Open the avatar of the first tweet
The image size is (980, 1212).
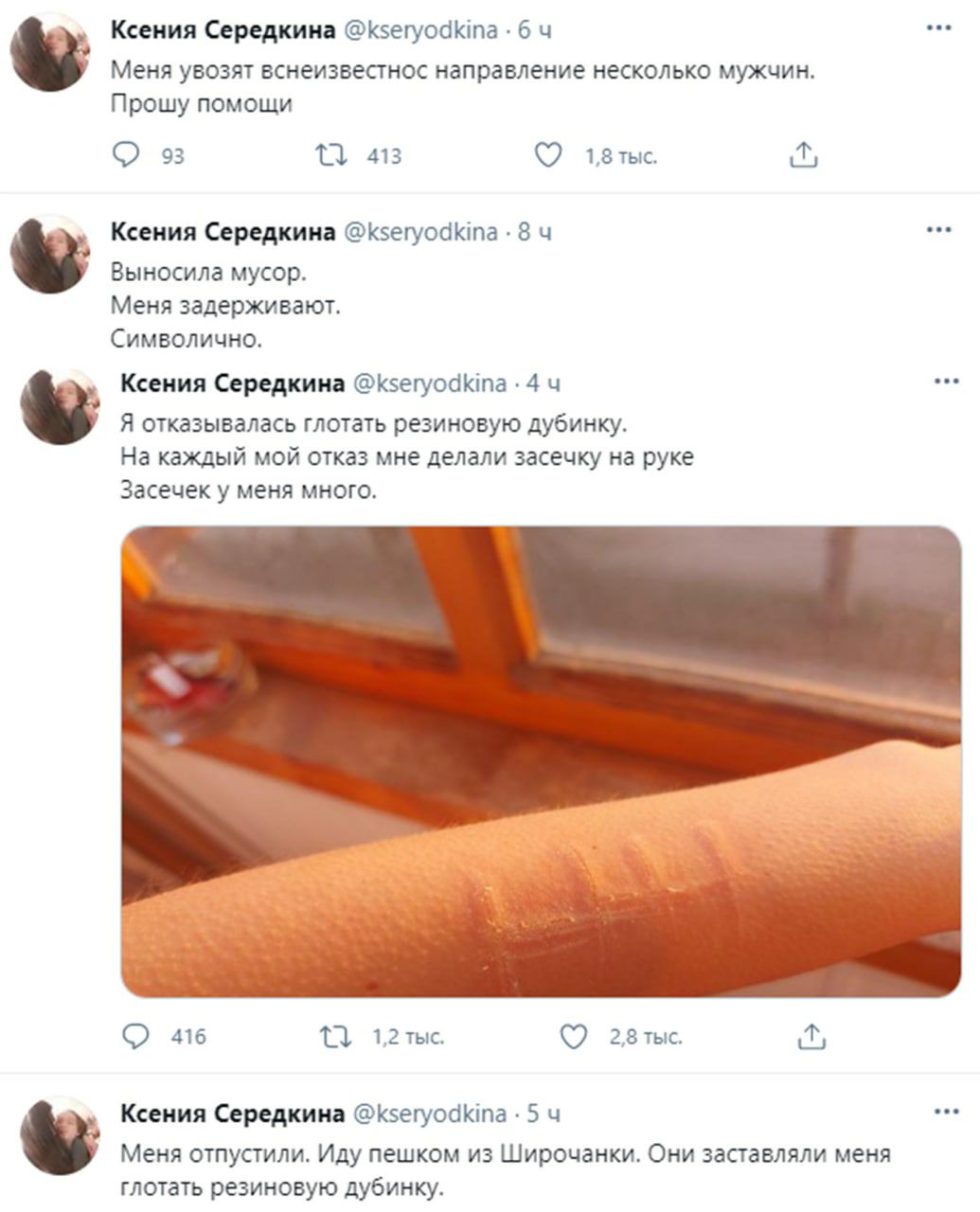click(49, 52)
